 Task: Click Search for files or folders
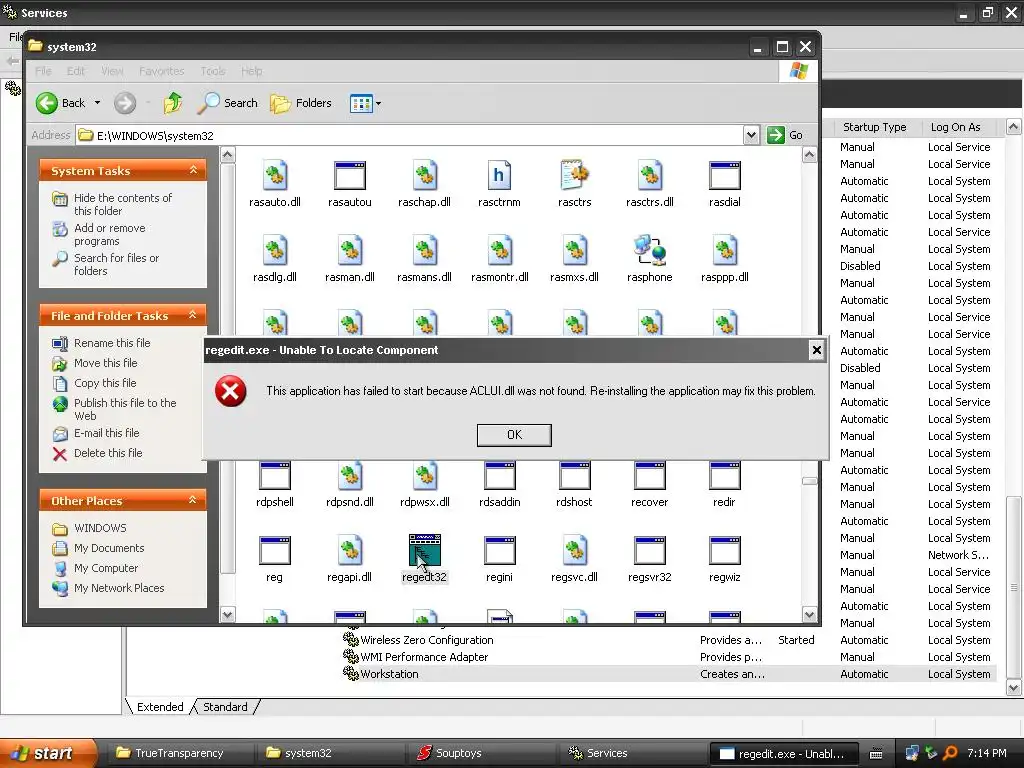click(x=116, y=264)
